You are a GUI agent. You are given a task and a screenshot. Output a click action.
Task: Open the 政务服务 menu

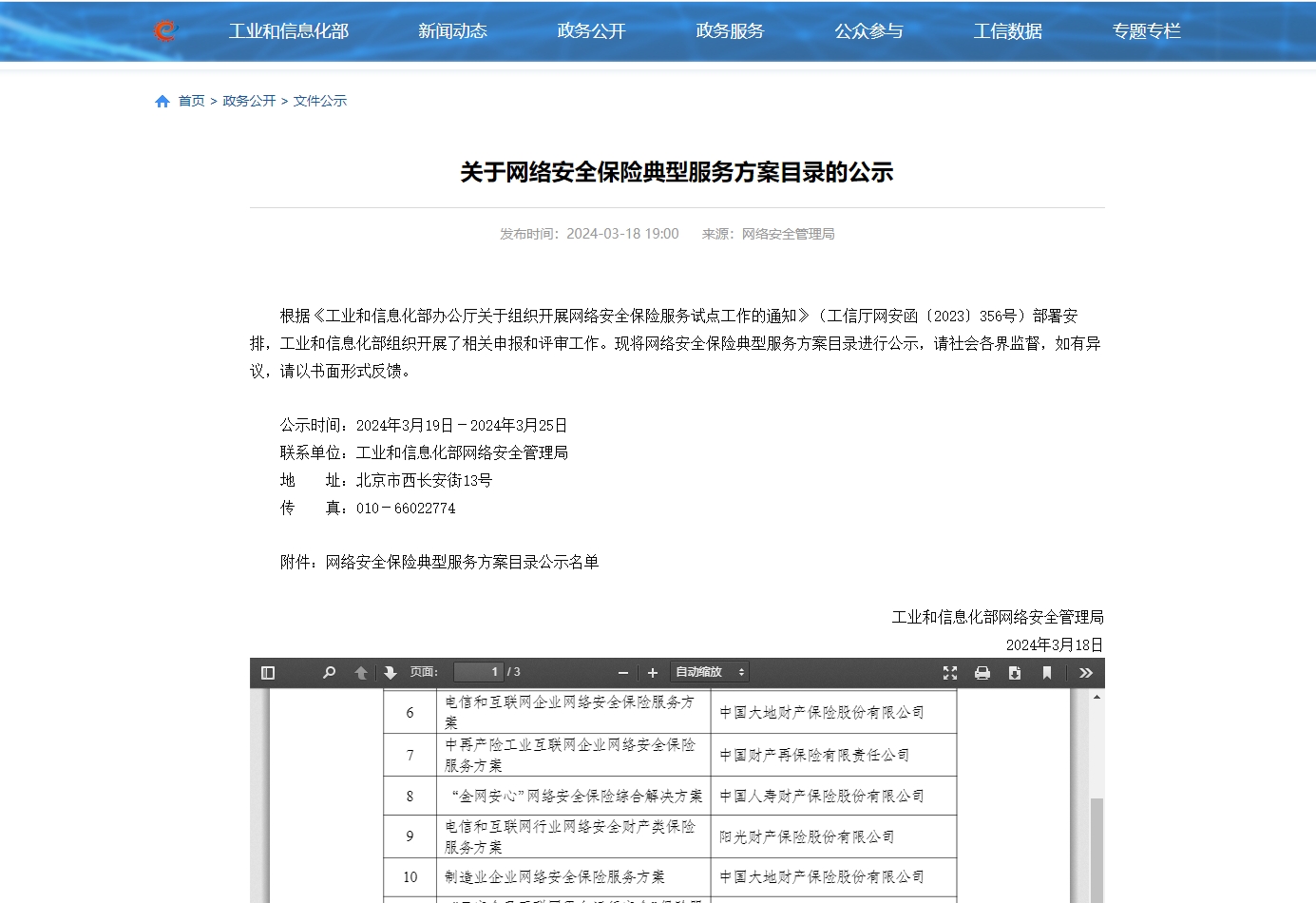click(730, 31)
